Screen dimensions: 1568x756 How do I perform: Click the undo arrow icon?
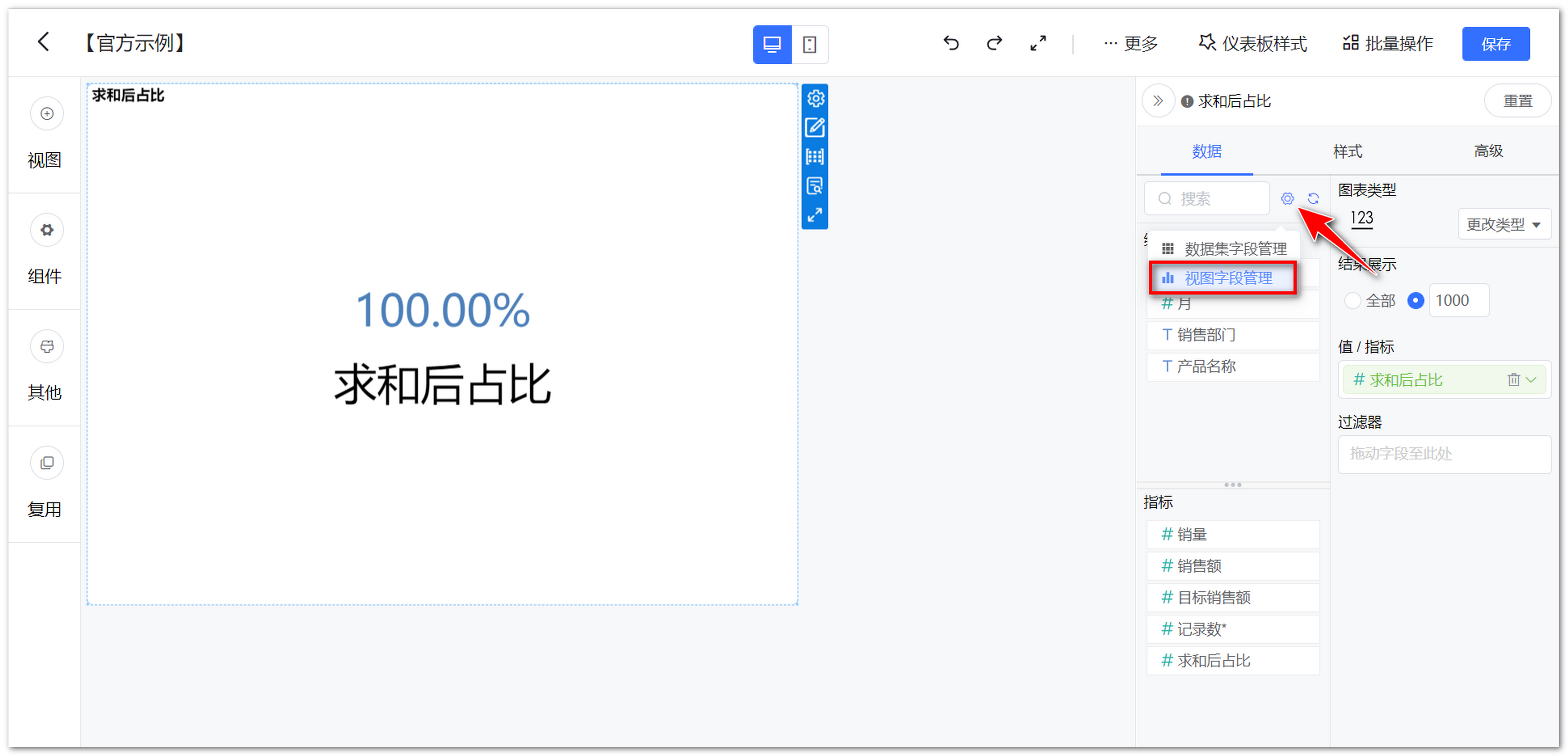click(x=951, y=43)
